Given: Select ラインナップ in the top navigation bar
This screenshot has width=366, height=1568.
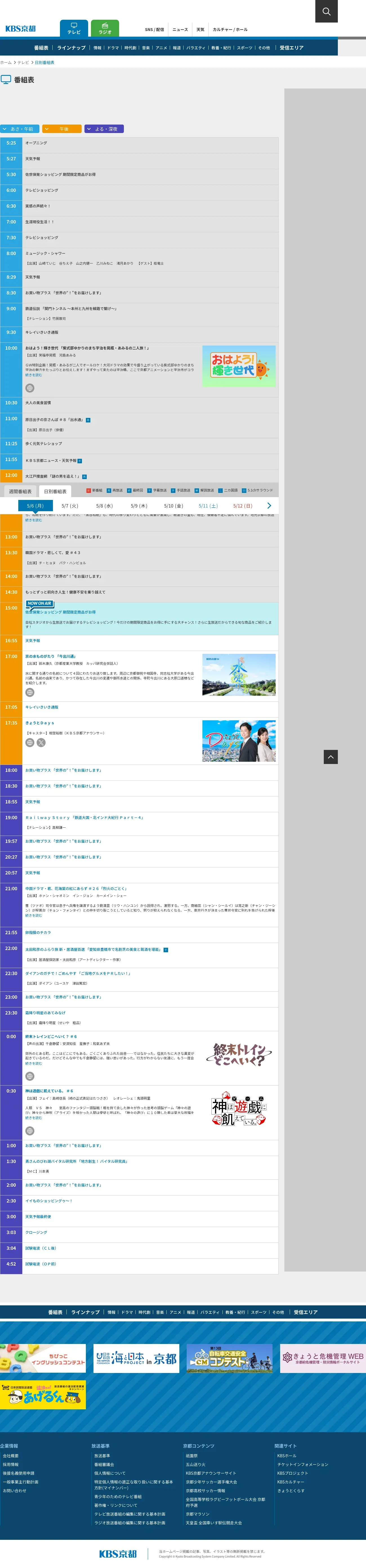Looking at the screenshot, I should coord(71,47).
